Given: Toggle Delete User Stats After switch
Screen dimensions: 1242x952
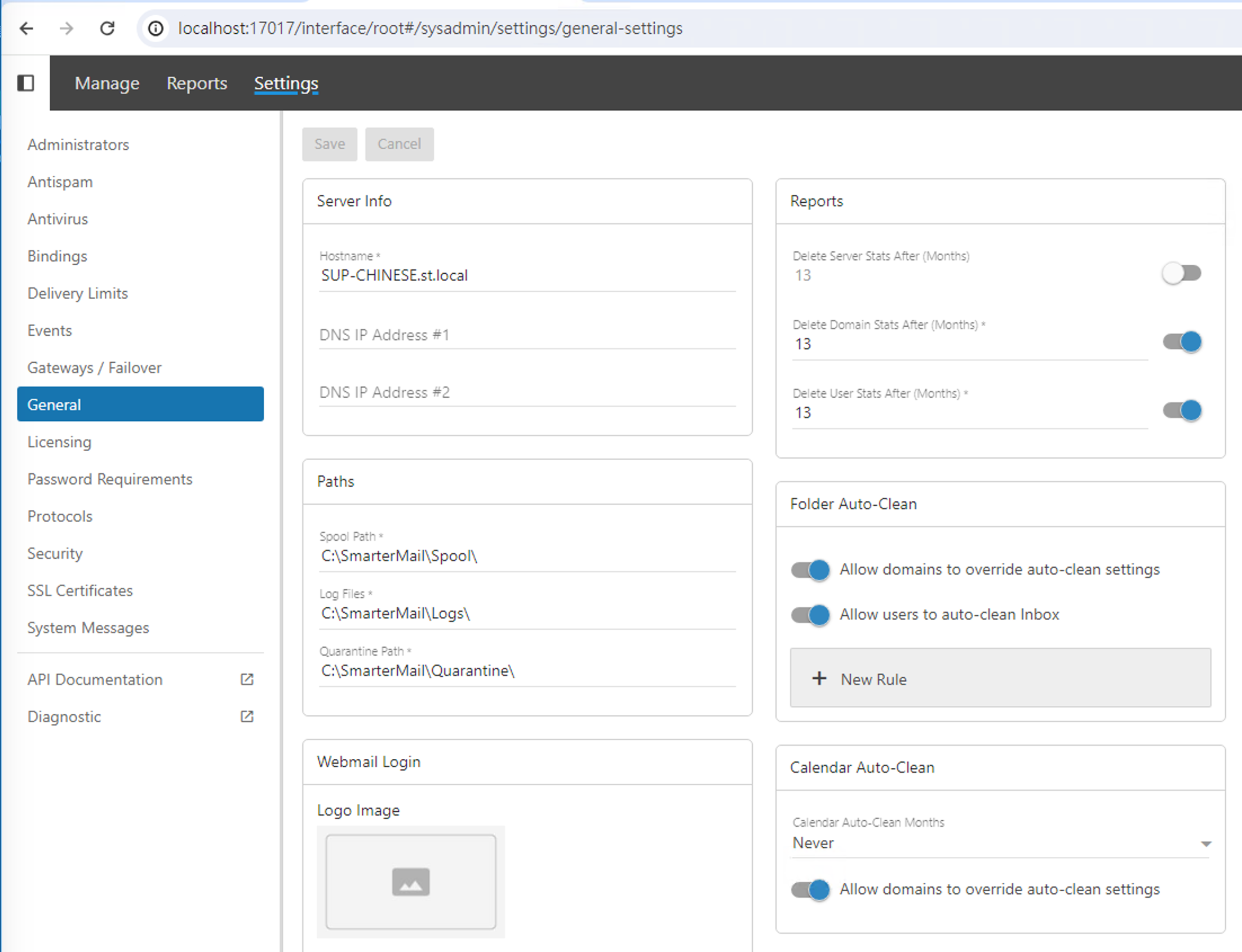Looking at the screenshot, I should (x=1182, y=410).
